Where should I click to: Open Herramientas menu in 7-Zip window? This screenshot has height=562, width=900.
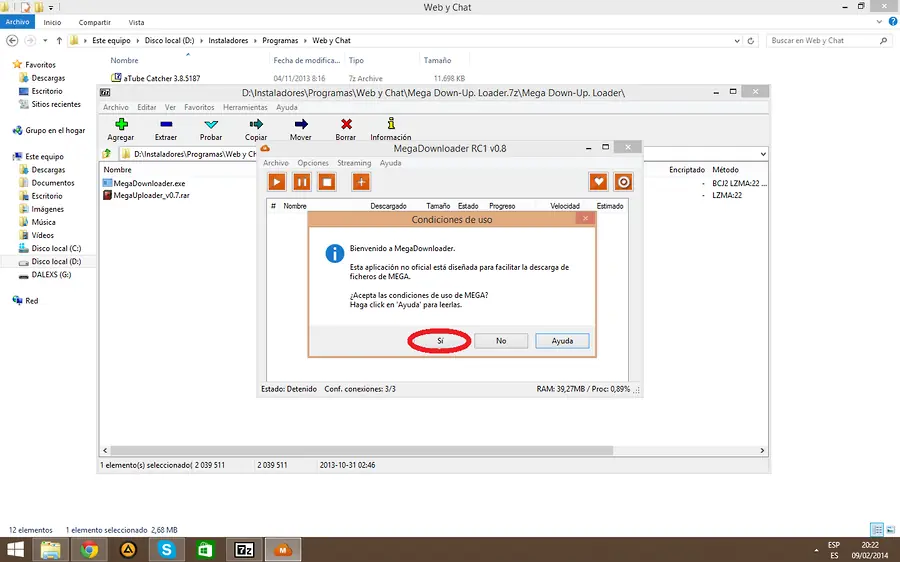[x=245, y=107]
